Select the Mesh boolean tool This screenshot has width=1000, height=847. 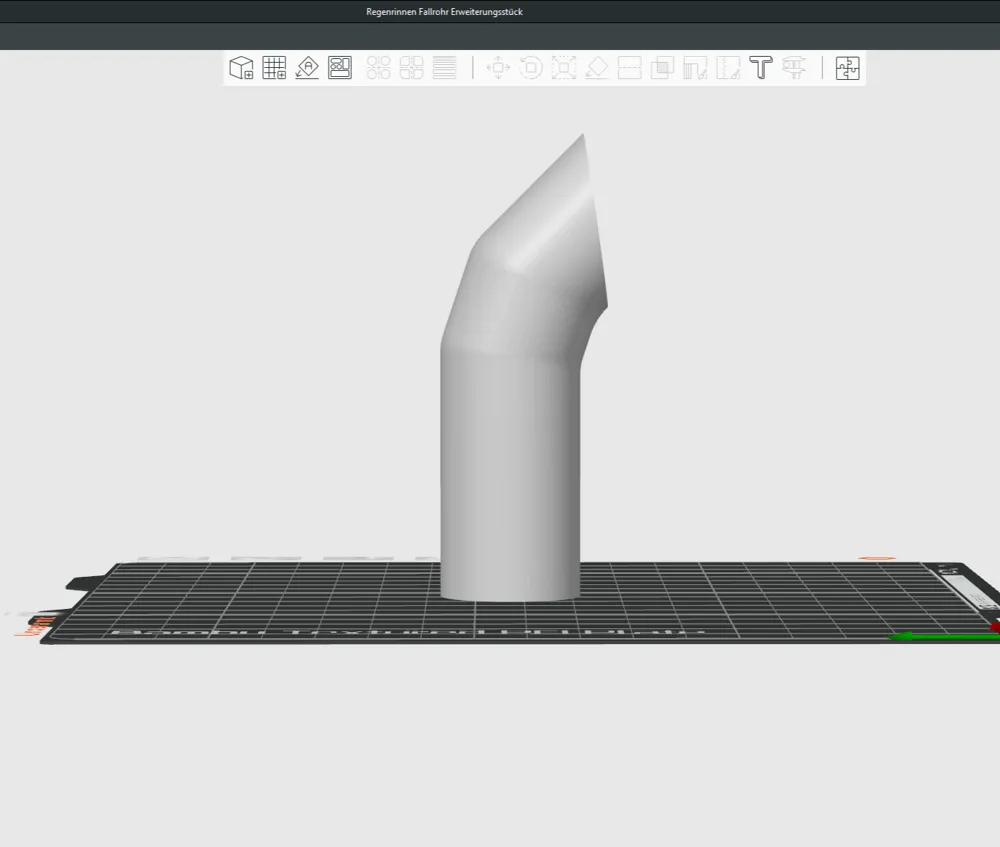tap(661, 67)
